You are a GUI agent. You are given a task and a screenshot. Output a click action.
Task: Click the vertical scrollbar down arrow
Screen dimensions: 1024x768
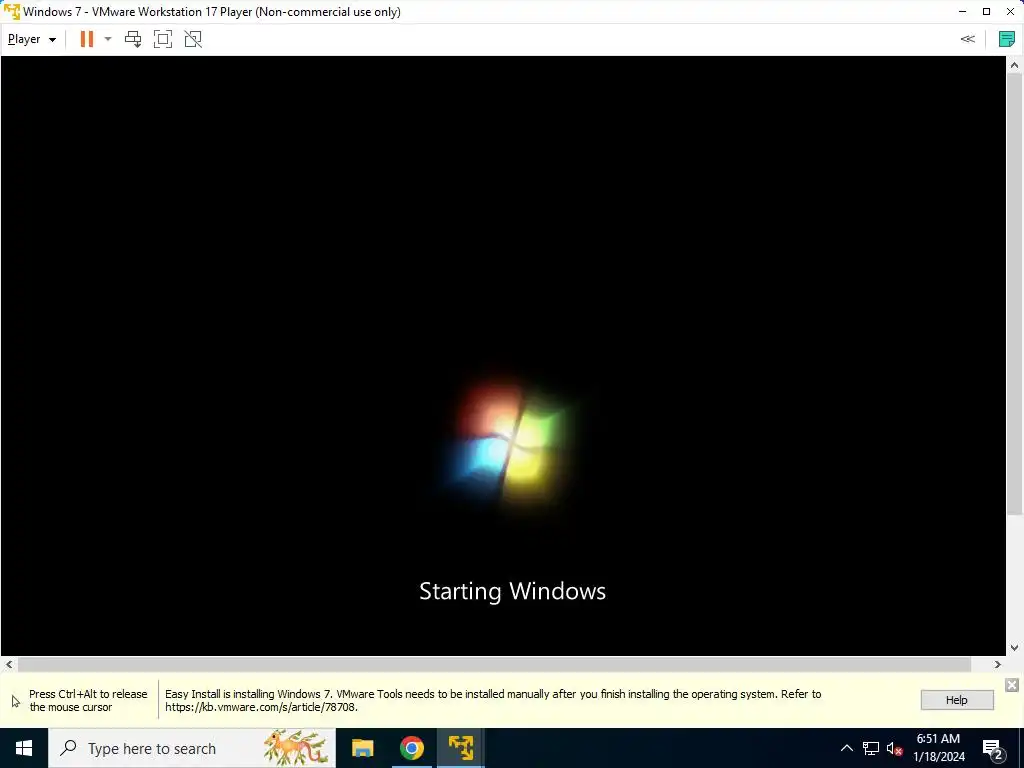click(1014, 648)
